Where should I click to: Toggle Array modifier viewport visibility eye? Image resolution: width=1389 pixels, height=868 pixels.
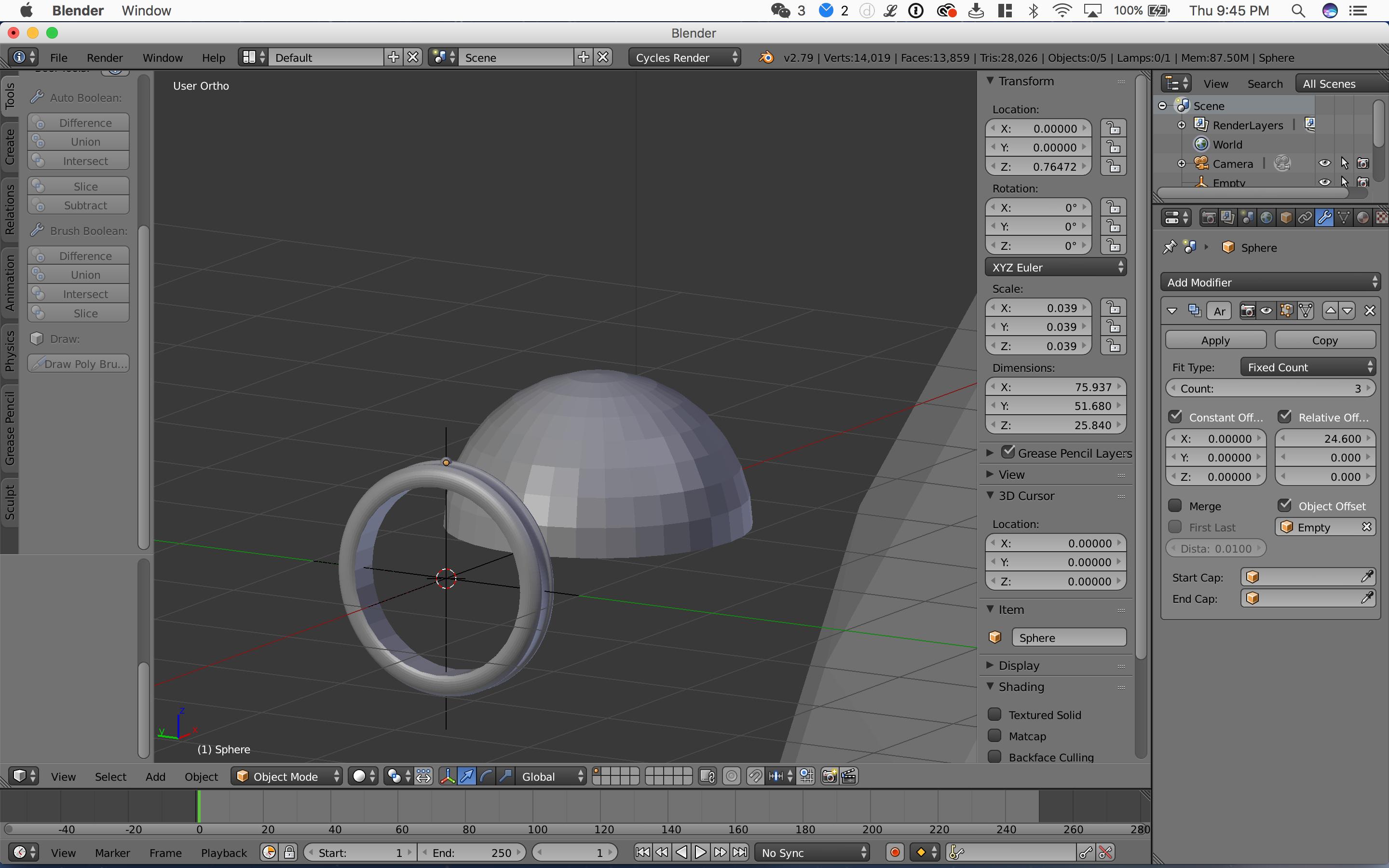[1267, 311]
